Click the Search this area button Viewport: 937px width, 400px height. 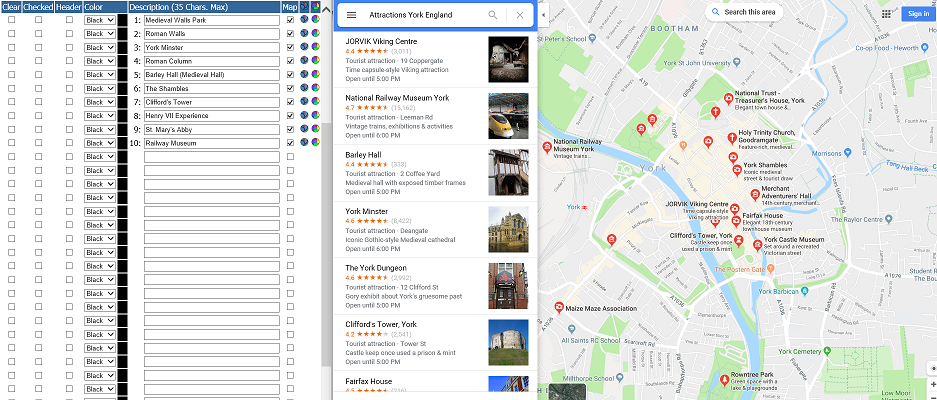click(744, 12)
